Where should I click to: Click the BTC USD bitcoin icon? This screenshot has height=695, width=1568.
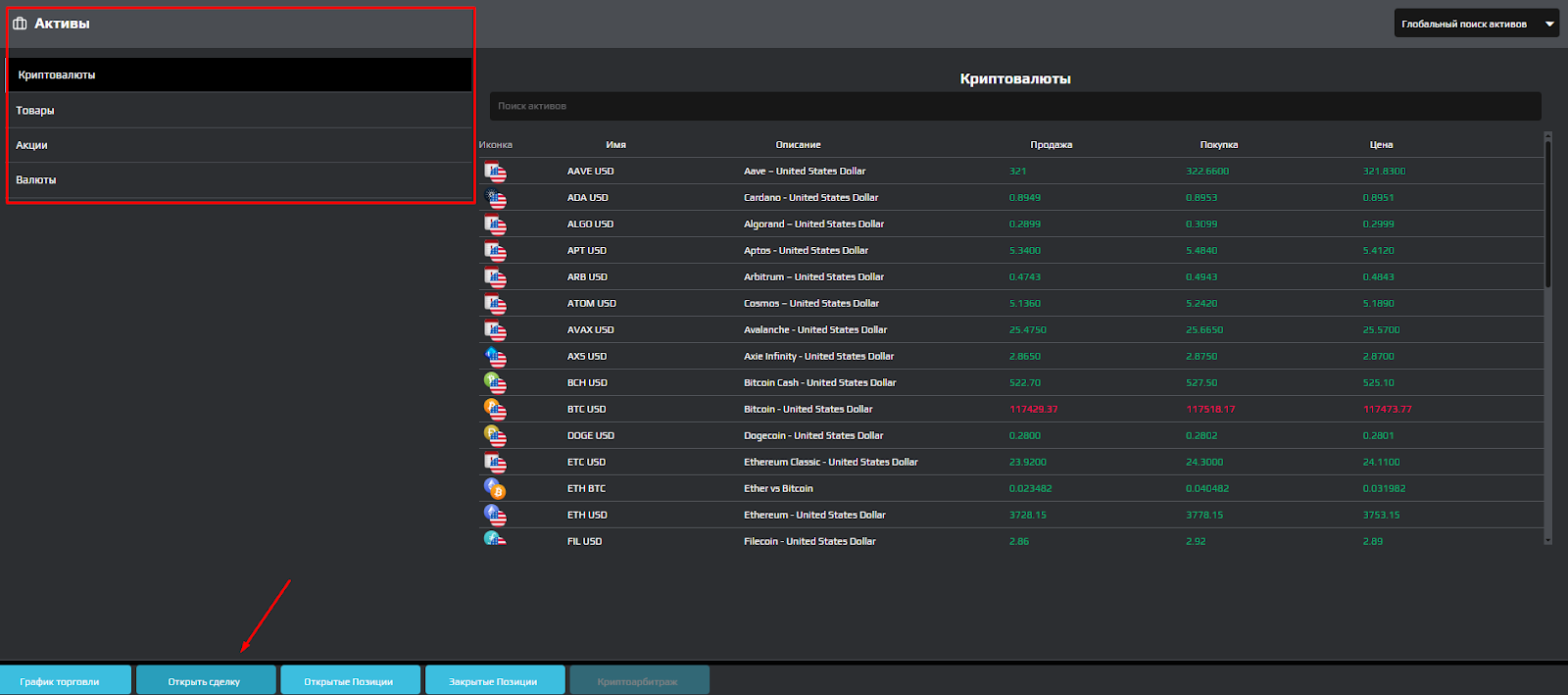(495, 411)
